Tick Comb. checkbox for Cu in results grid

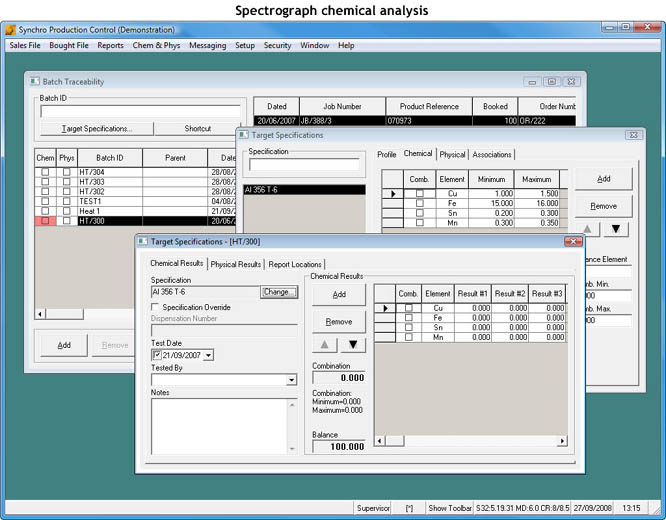click(x=409, y=308)
